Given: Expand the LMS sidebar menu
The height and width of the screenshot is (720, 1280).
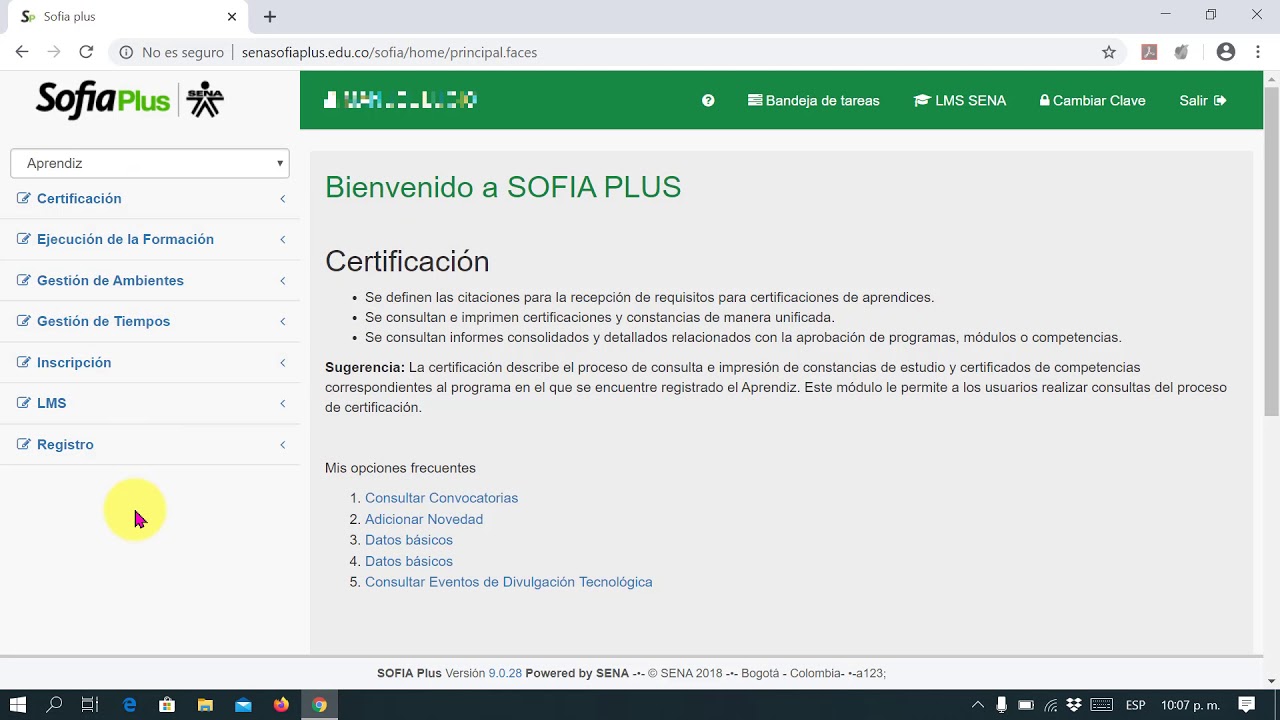Looking at the screenshot, I should pyautogui.click(x=150, y=403).
